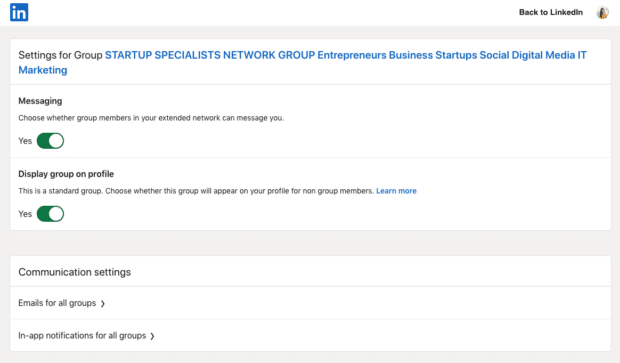Click the white knob of the Messaging switch

pyautogui.click(x=56, y=141)
